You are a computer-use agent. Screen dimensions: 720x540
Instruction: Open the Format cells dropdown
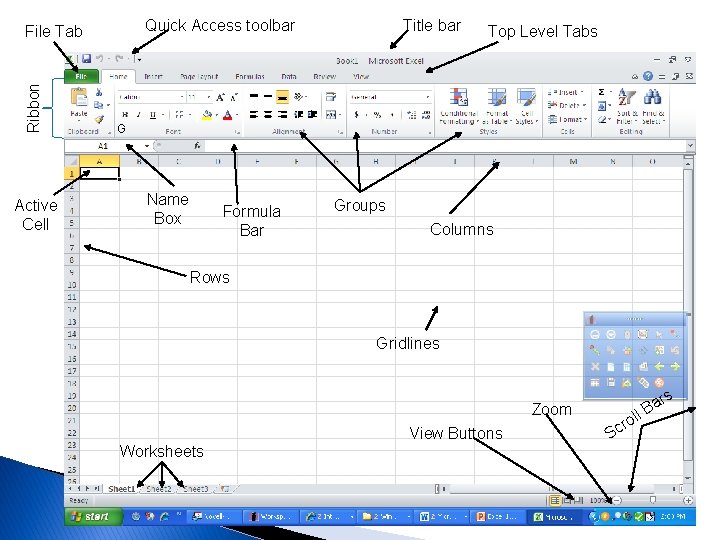(567, 119)
